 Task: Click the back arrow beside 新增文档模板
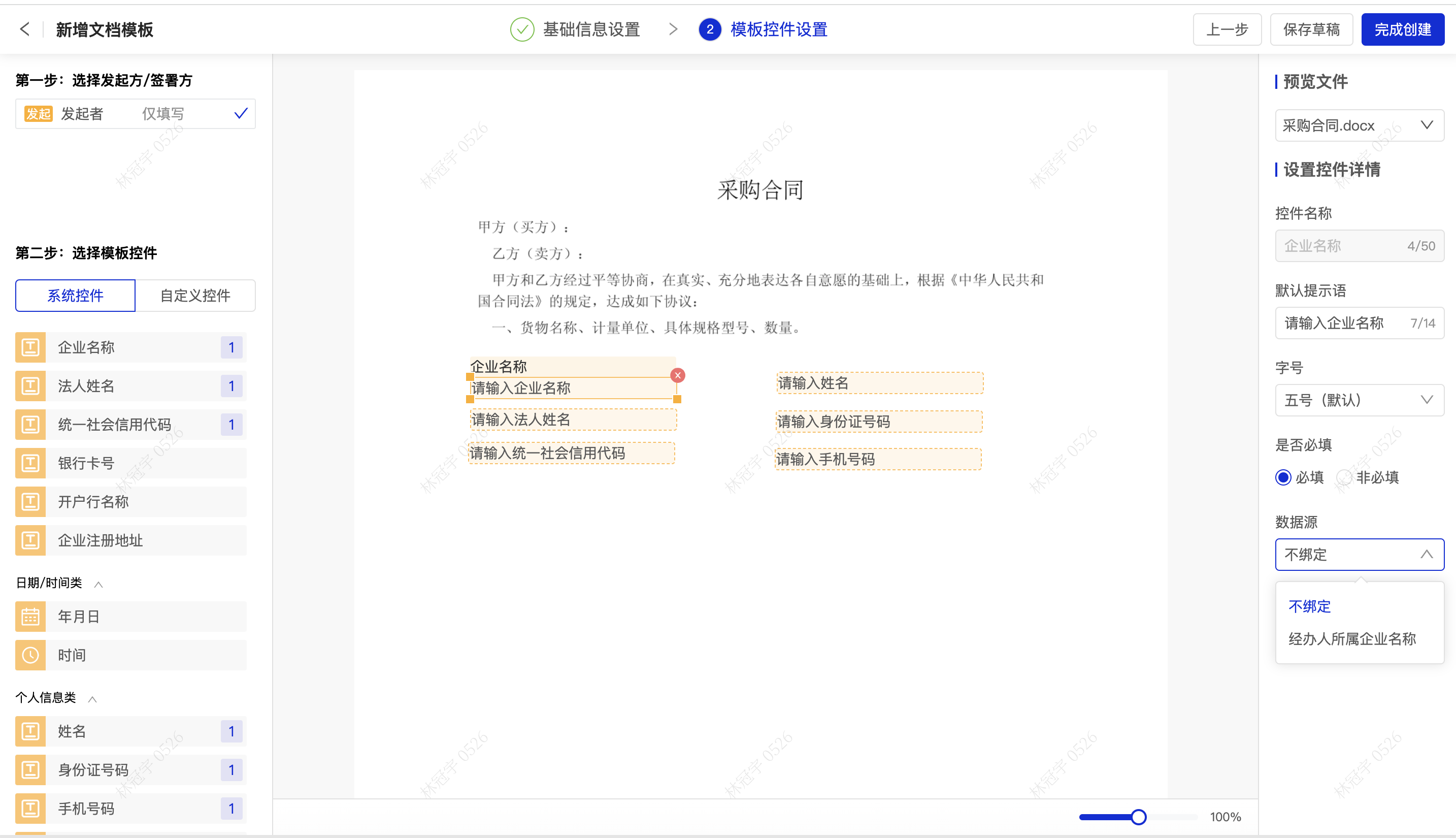[x=24, y=29]
